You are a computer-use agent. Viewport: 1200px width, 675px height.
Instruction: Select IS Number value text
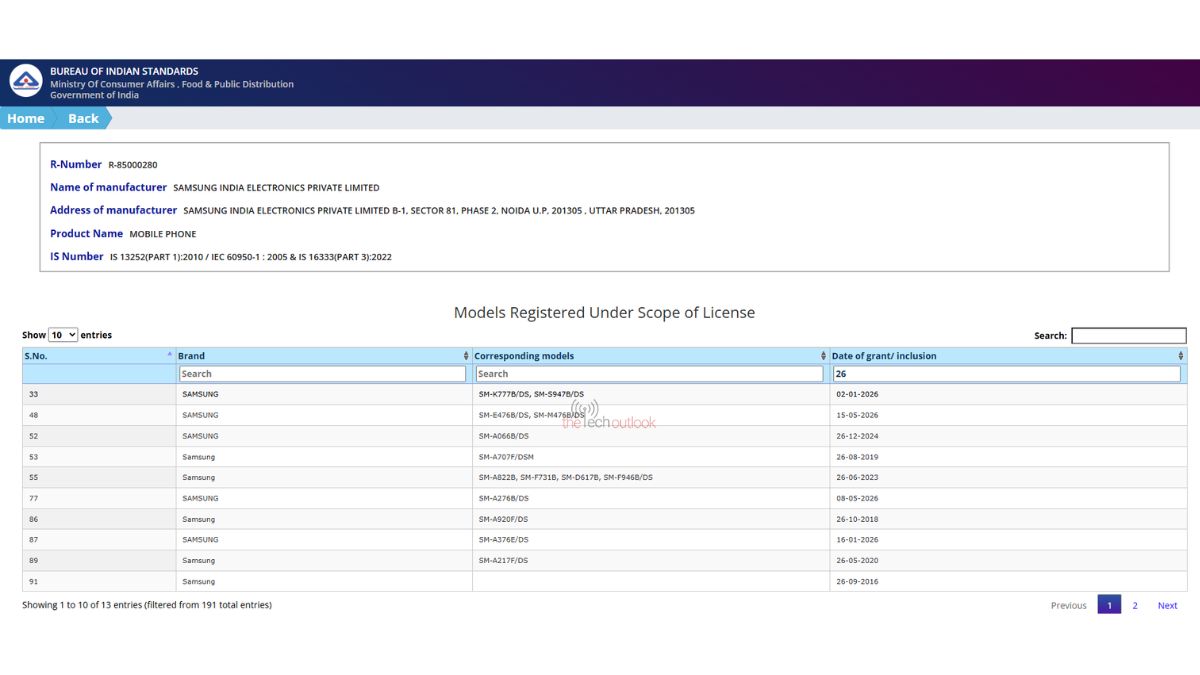pyautogui.click(x=251, y=257)
